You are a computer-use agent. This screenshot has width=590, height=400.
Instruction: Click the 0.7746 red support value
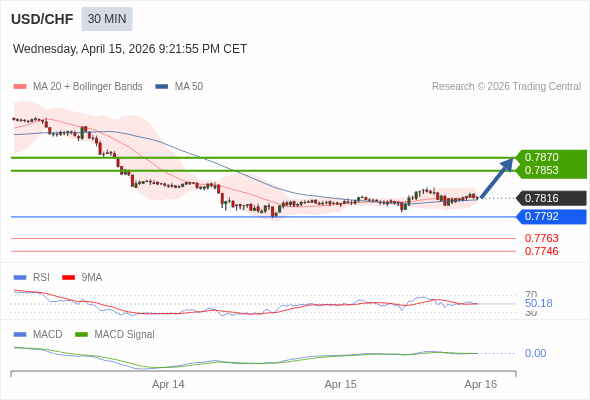[x=541, y=251]
